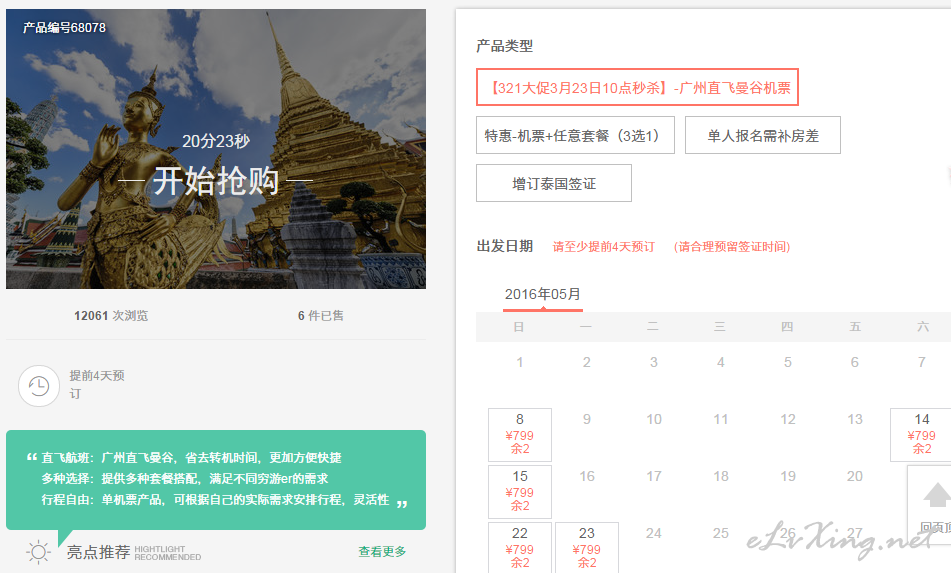
Task: Click date 25 in the calendar
Action: coord(721,533)
